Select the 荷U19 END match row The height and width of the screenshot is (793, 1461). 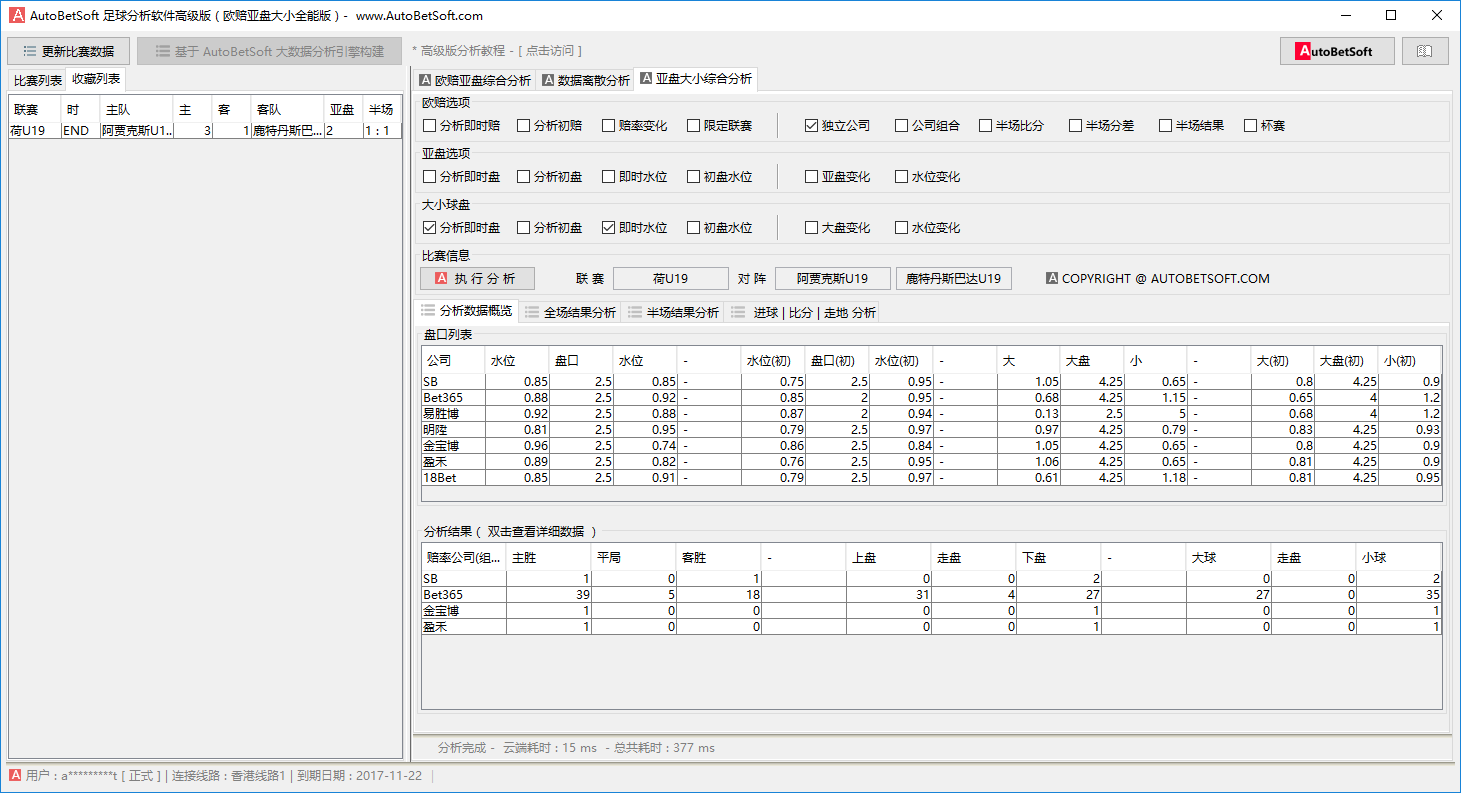tap(205, 131)
